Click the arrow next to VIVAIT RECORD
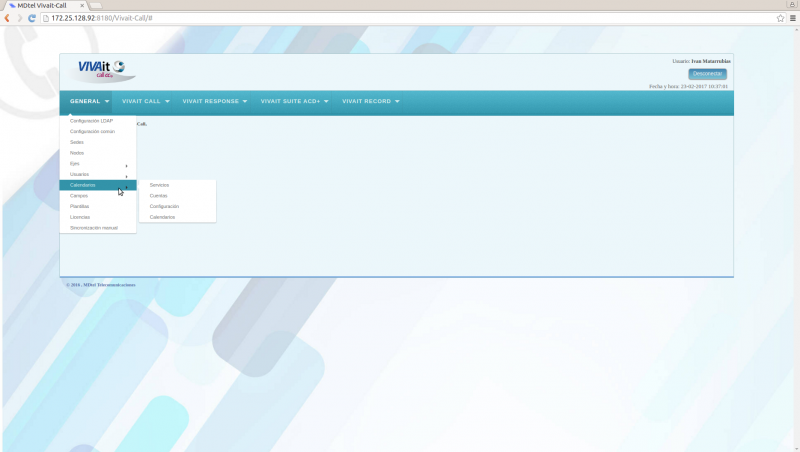Viewport: 800px width, 452px height. pos(397,102)
